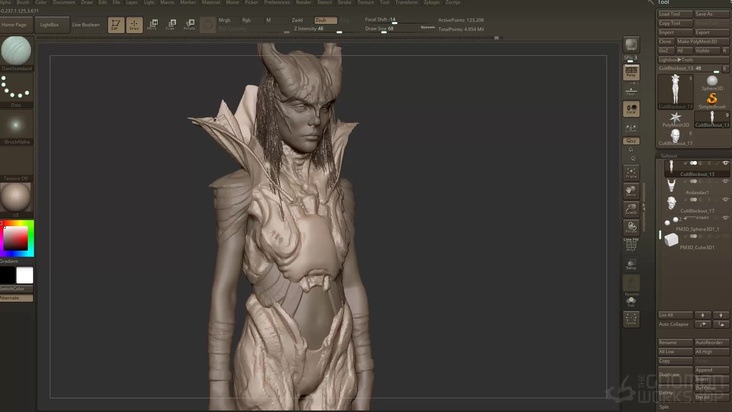Toggle Persp perspective view
Image resolution: width=732 pixels, height=412 pixels.
[x=631, y=72]
